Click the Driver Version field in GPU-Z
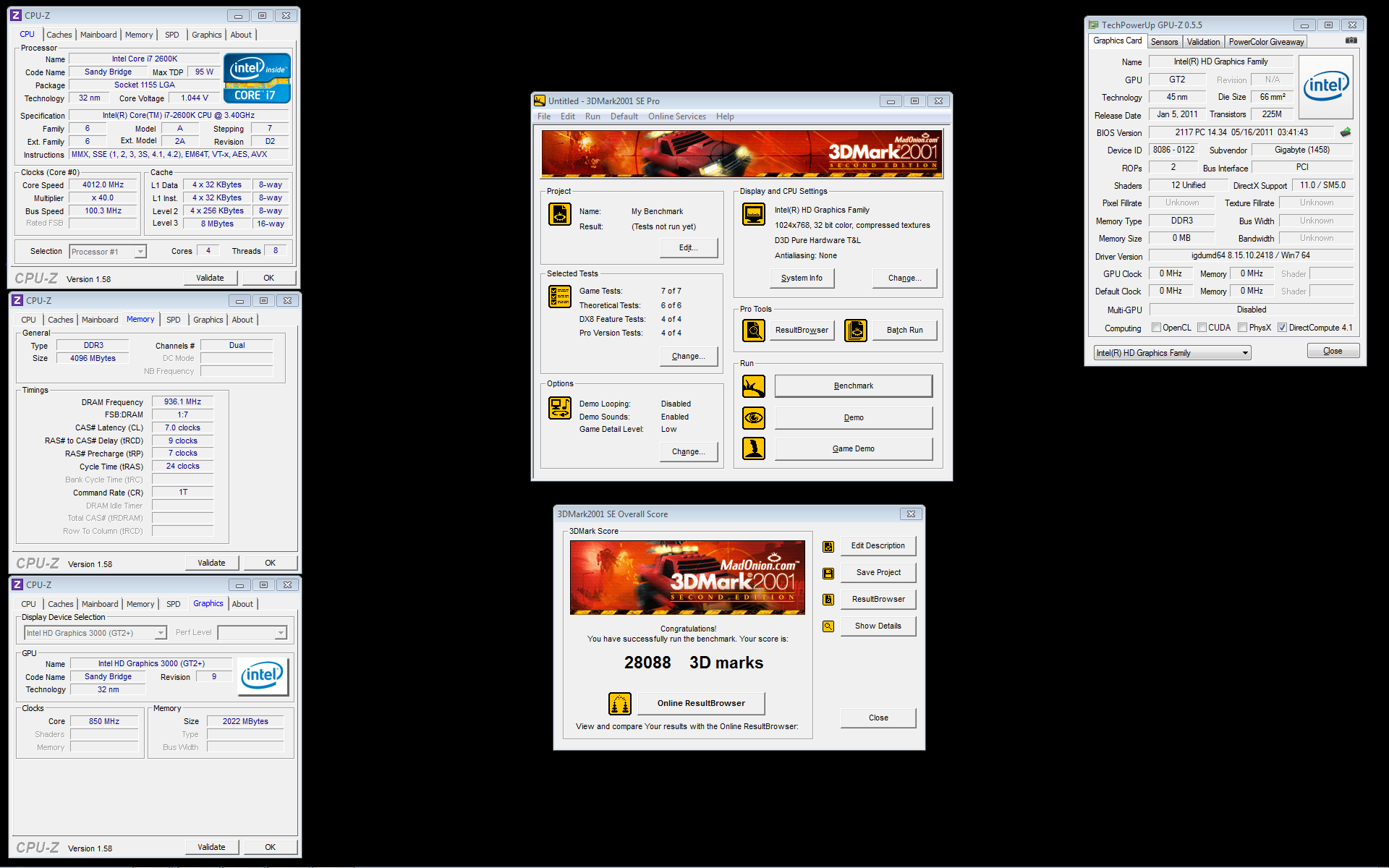 tap(1251, 255)
